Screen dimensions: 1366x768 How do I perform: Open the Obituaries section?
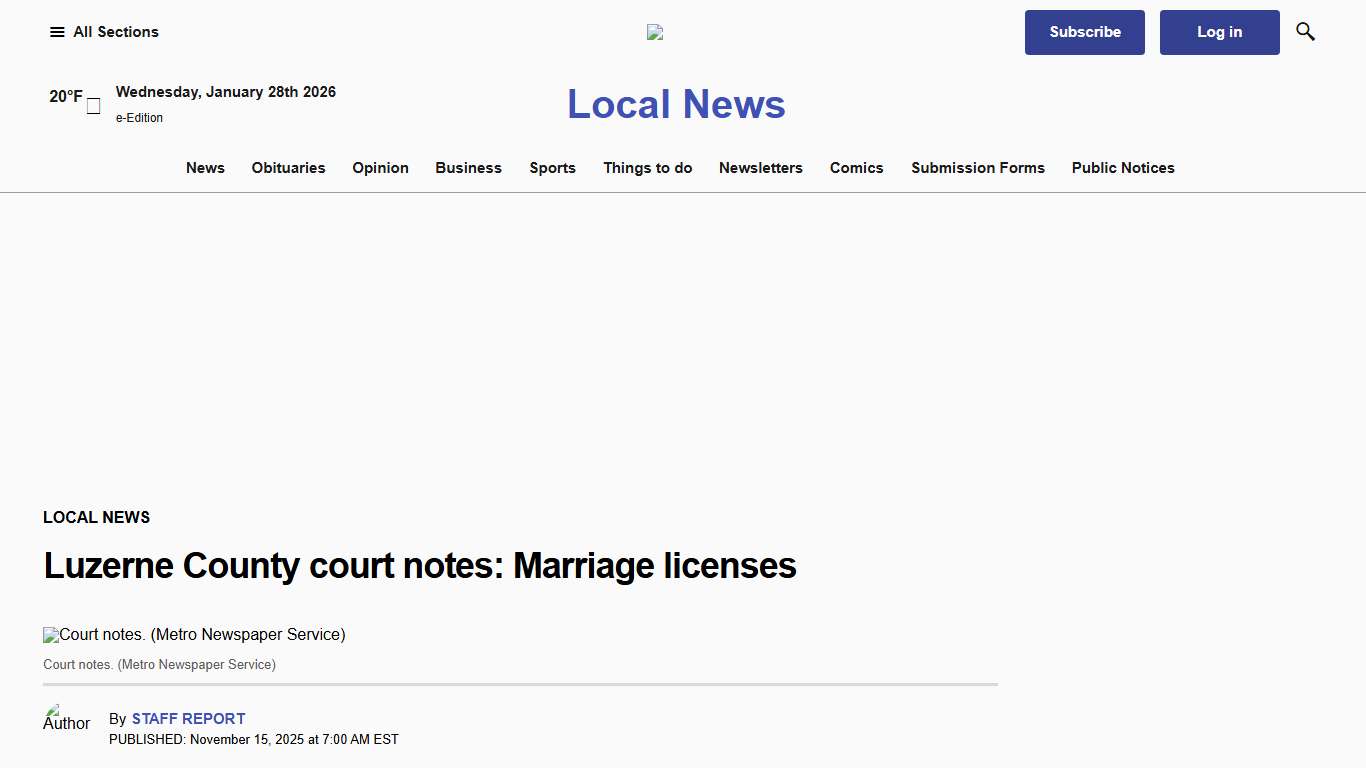(x=288, y=168)
